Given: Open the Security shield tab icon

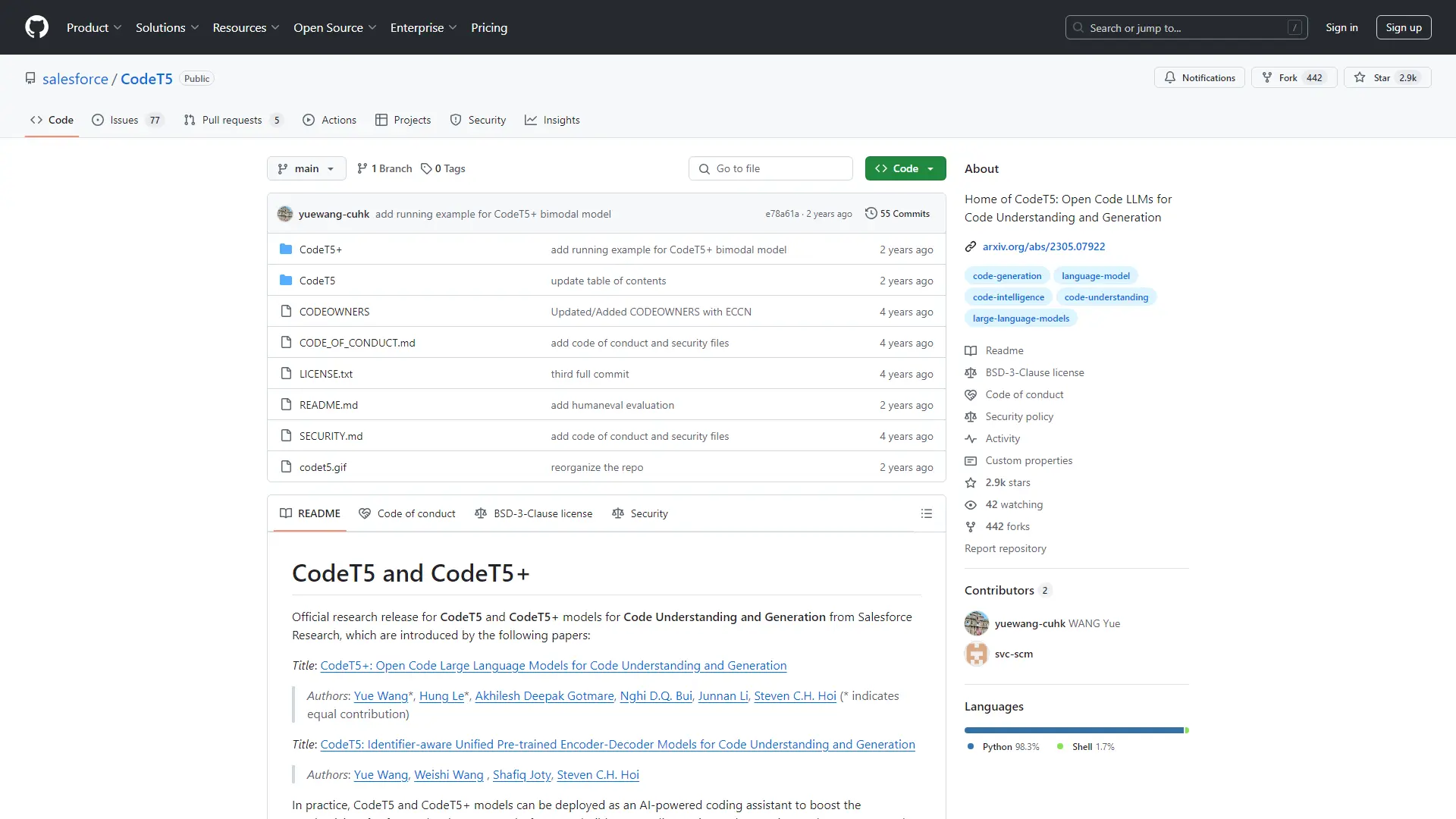Looking at the screenshot, I should click(456, 120).
